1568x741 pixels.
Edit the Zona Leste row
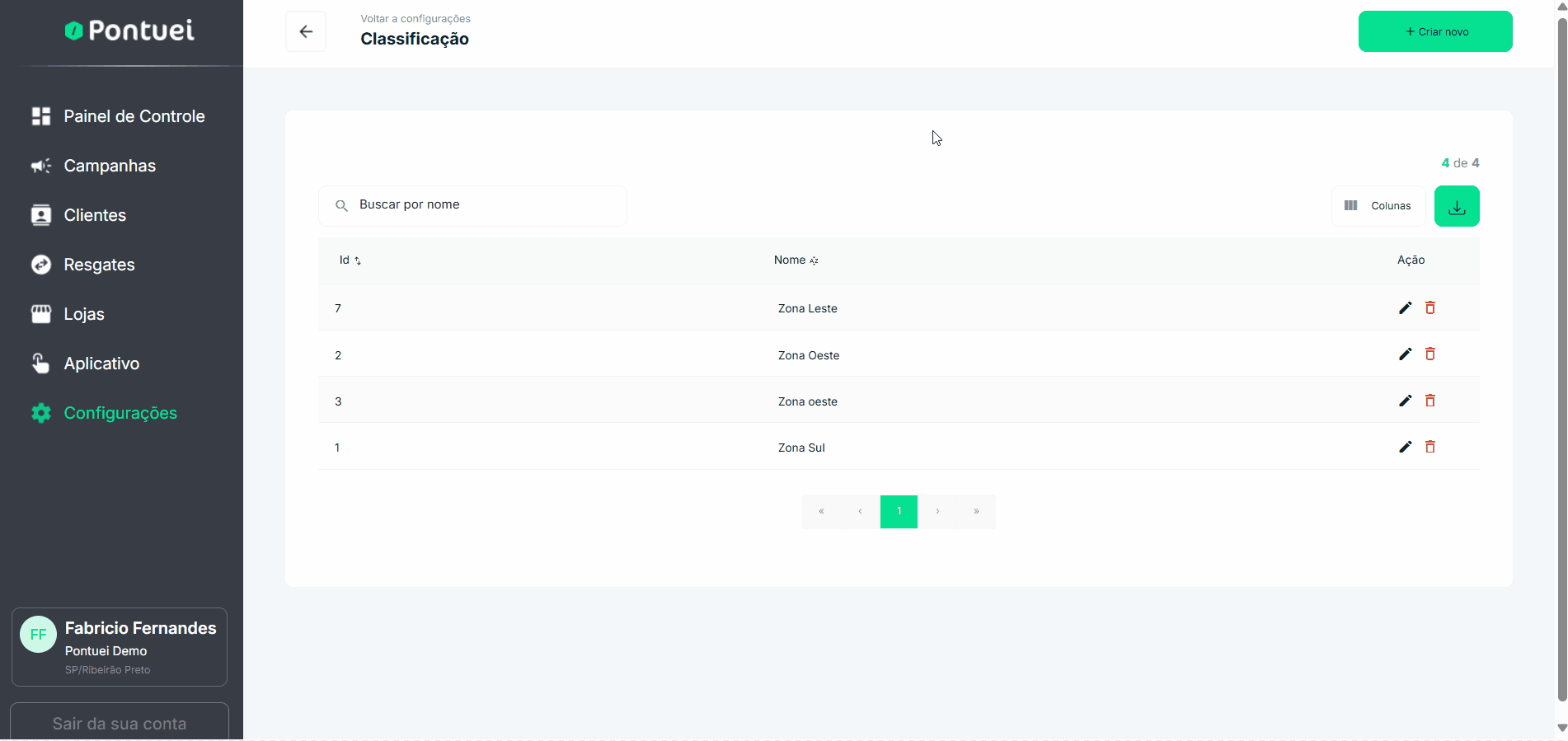pos(1405,307)
